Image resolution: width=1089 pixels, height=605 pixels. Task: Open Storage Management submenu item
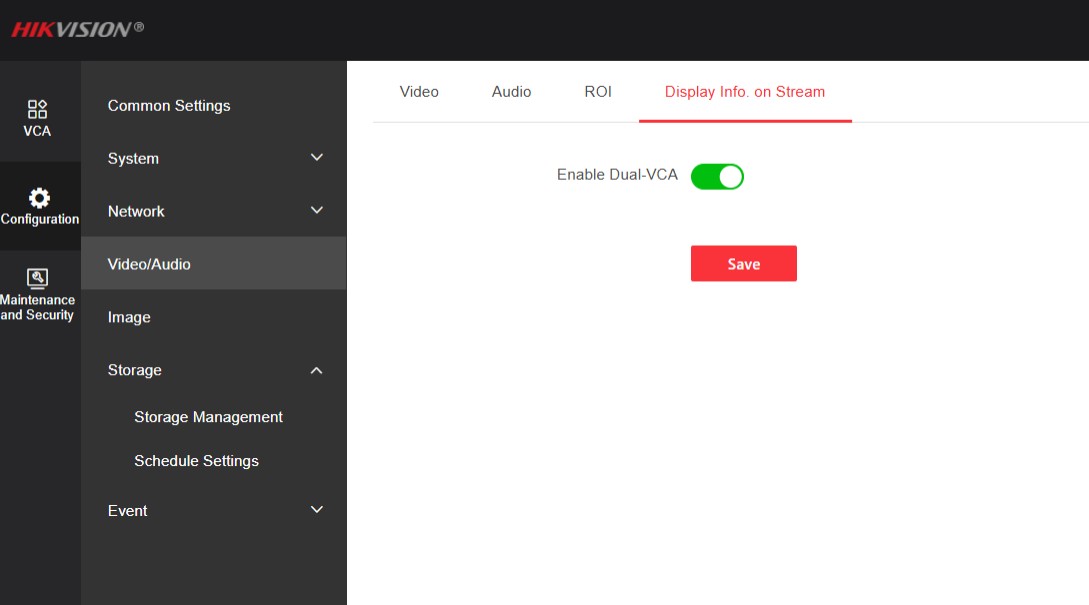coord(208,417)
